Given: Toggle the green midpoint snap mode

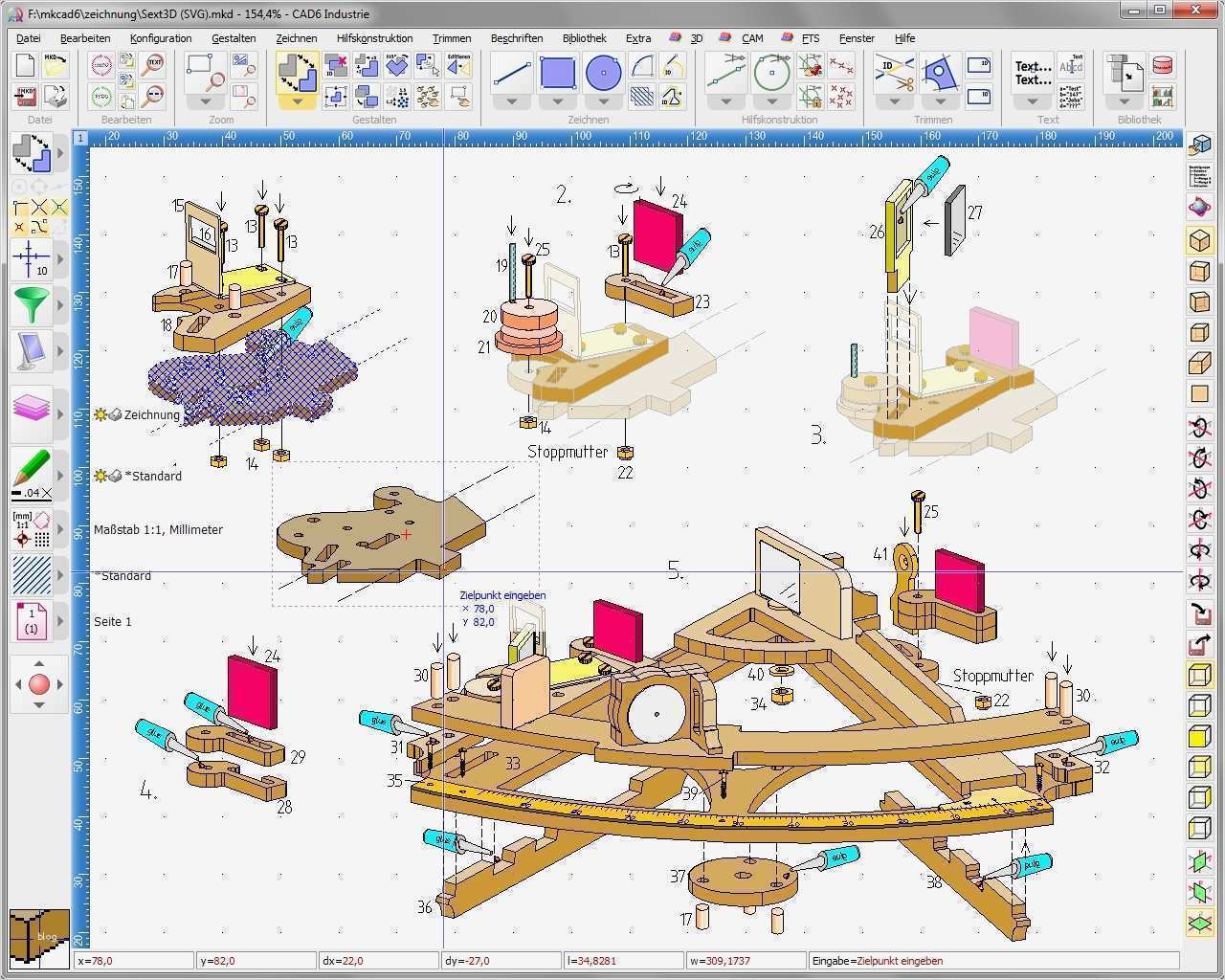Looking at the screenshot, I should 59,208.
